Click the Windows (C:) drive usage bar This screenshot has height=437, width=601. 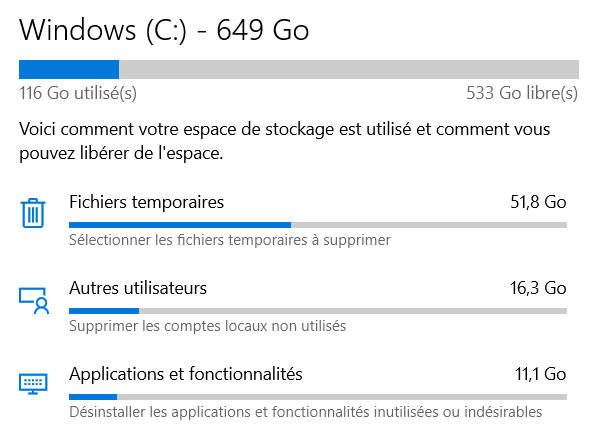(x=299, y=70)
